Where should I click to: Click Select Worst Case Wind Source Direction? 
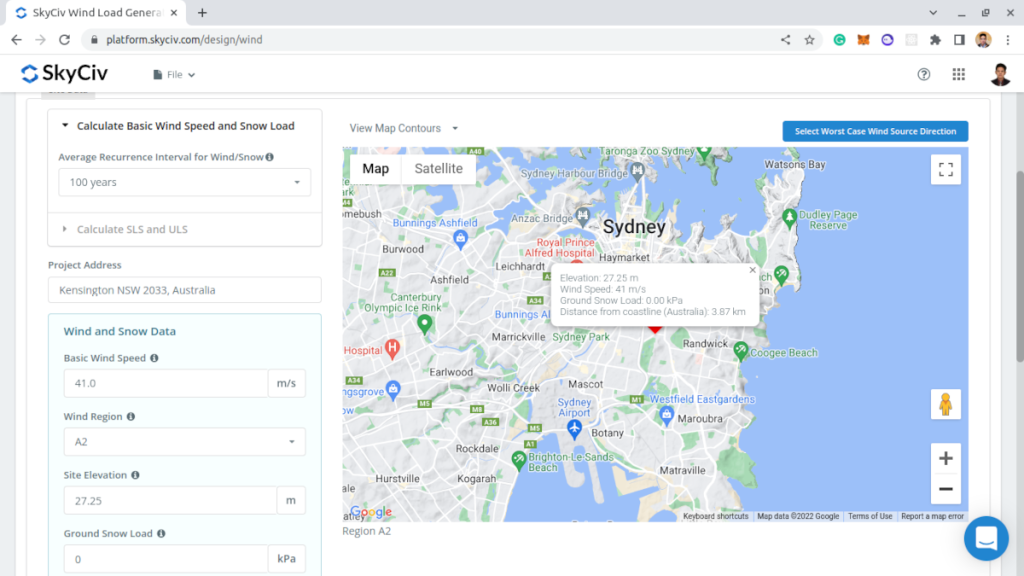pyautogui.click(x=875, y=131)
